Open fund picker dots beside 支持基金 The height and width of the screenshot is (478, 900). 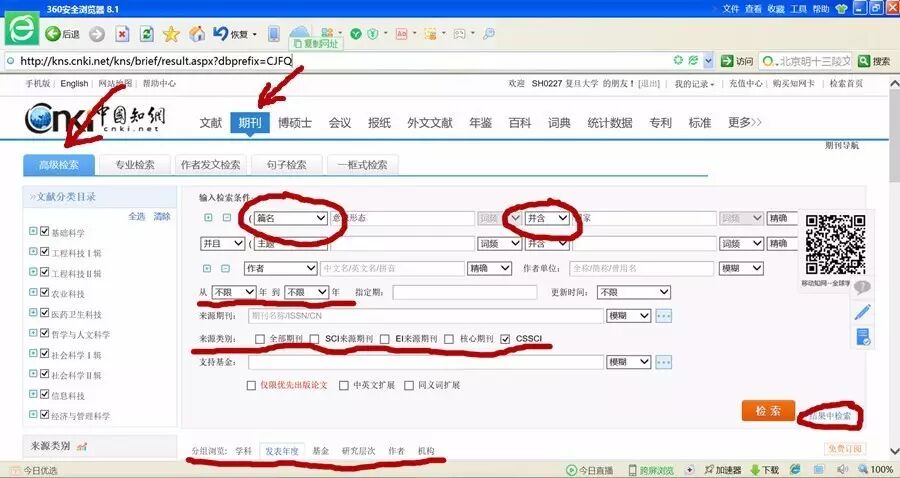coord(664,362)
